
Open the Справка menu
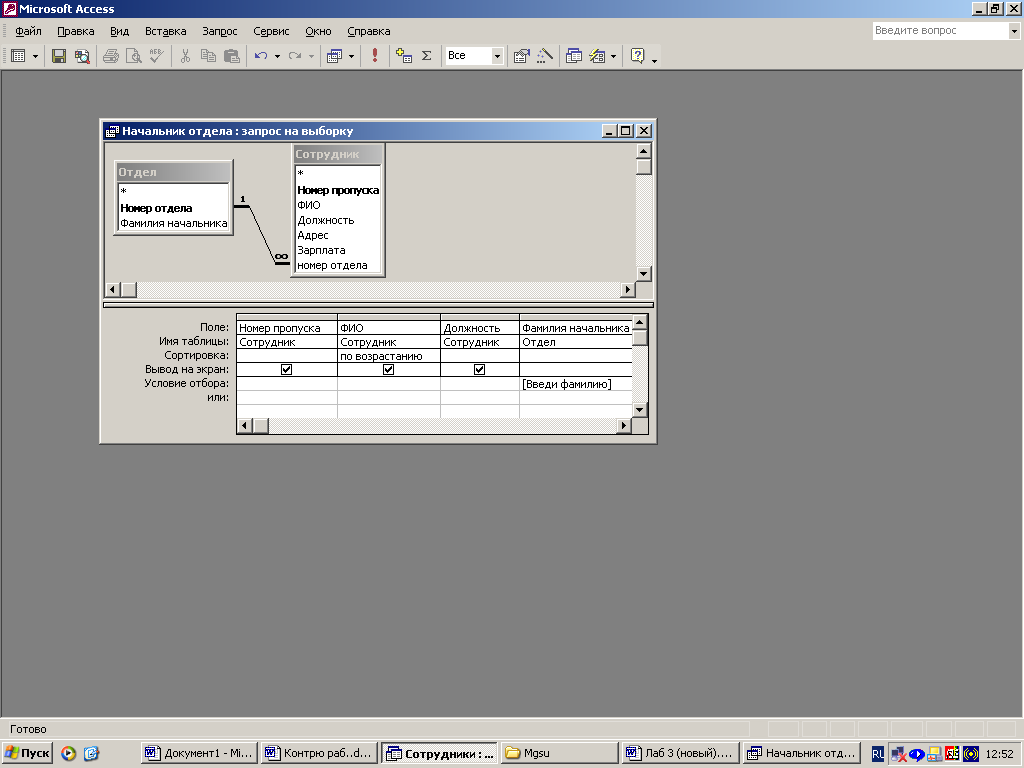tap(368, 31)
